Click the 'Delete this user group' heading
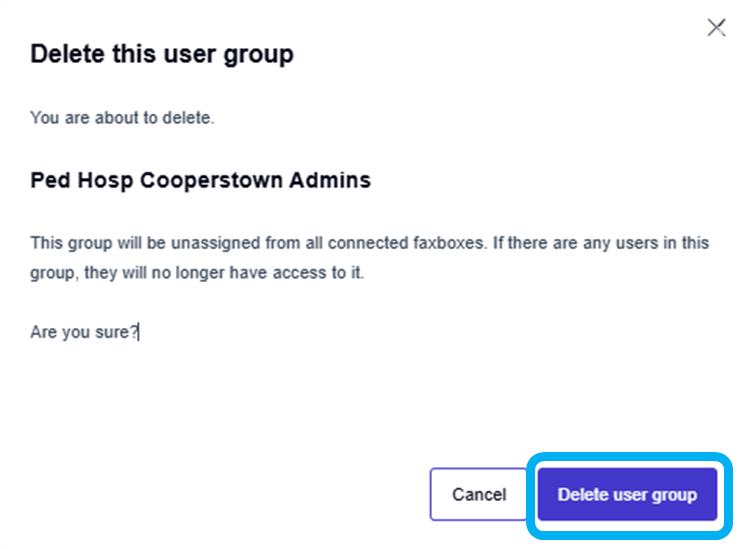The image size is (744, 549). click(x=162, y=54)
